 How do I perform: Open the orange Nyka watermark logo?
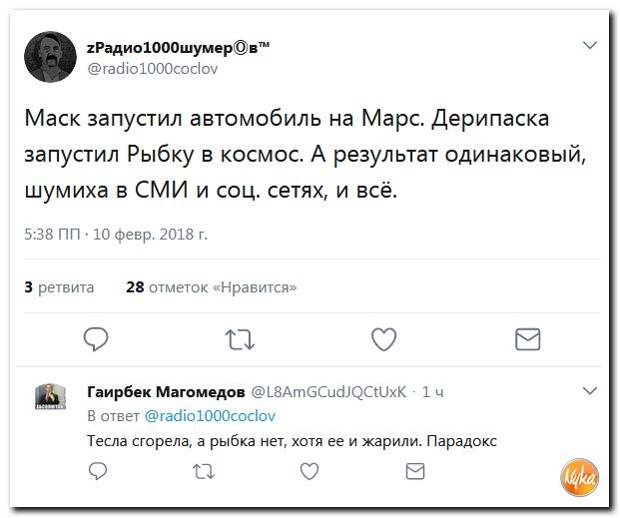579,477
